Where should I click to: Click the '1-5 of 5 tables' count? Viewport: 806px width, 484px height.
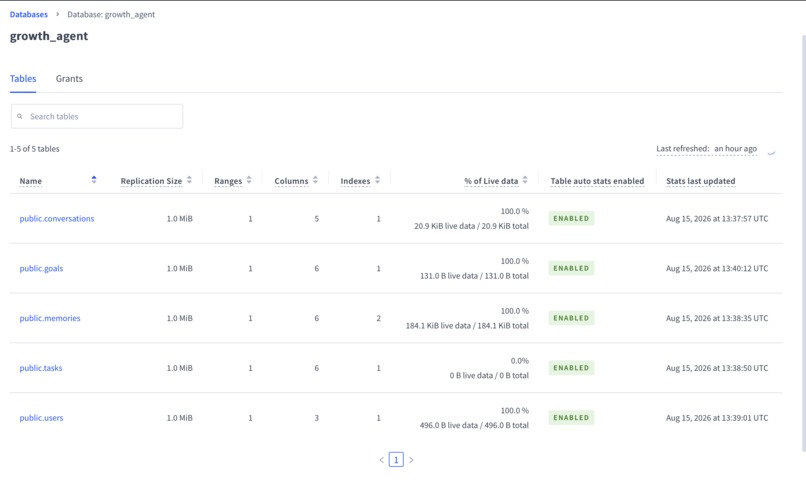[x=34, y=148]
